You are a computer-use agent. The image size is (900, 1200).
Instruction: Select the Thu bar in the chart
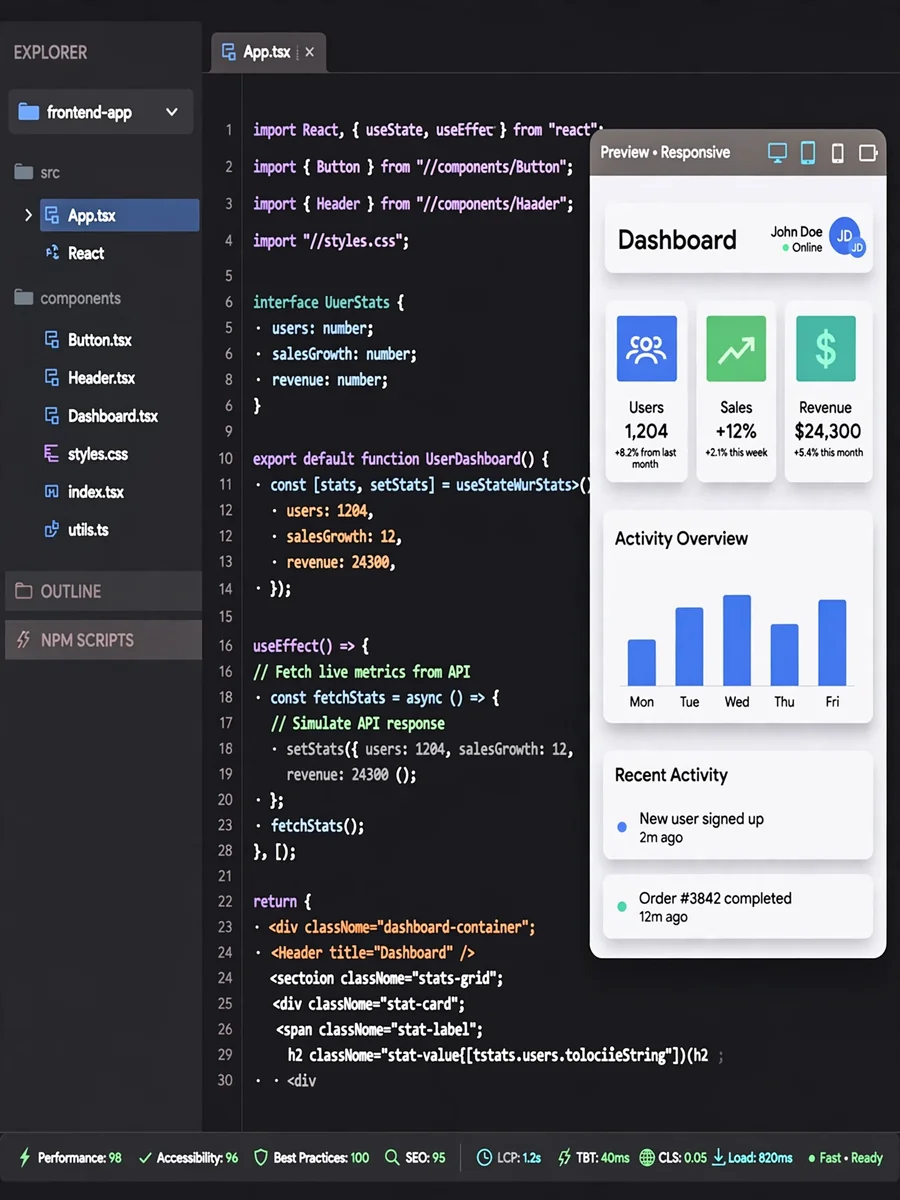pyautogui.click(x=784, y=655)
